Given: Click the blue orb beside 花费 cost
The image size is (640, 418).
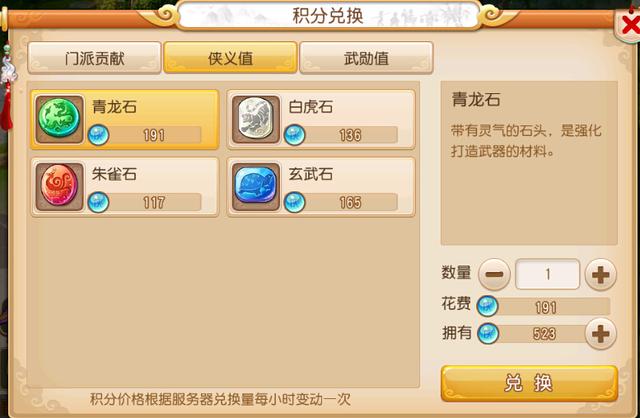Looking at the screenshot, I should pyautogui.click(x=487, y=306).
